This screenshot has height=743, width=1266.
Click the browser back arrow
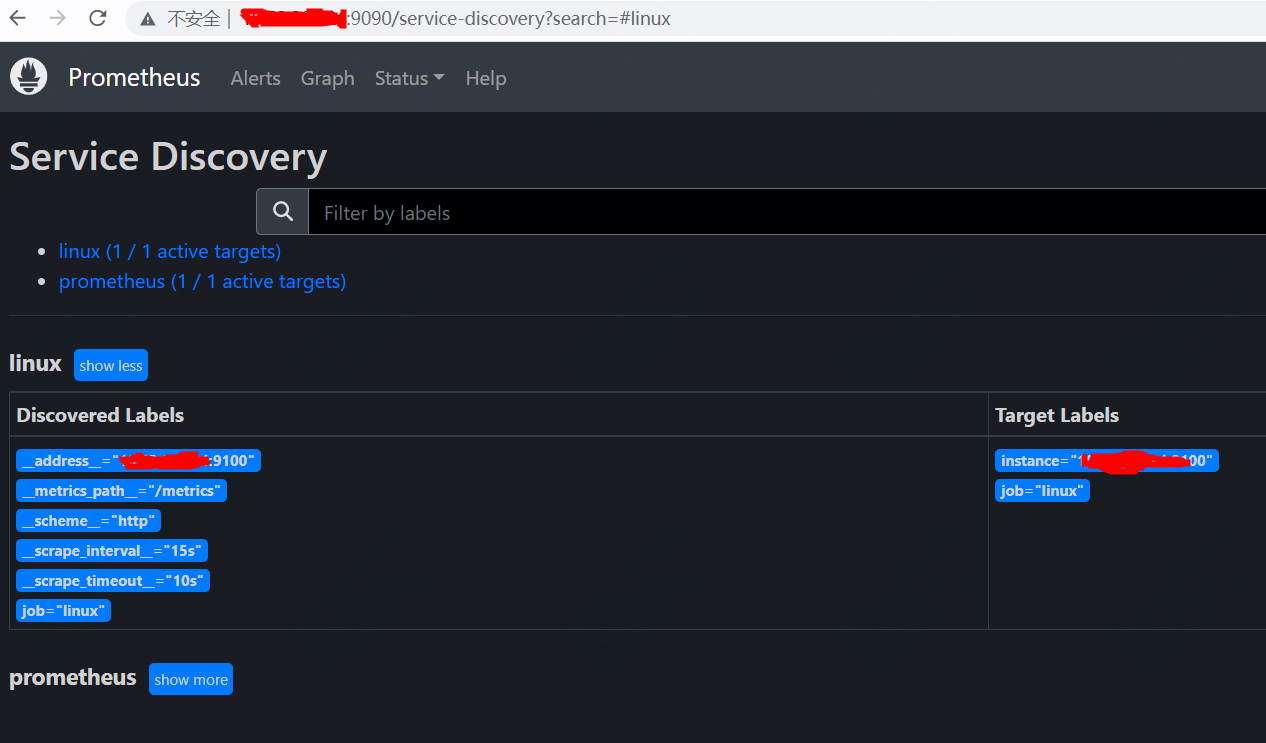click(x=15, y=18)
